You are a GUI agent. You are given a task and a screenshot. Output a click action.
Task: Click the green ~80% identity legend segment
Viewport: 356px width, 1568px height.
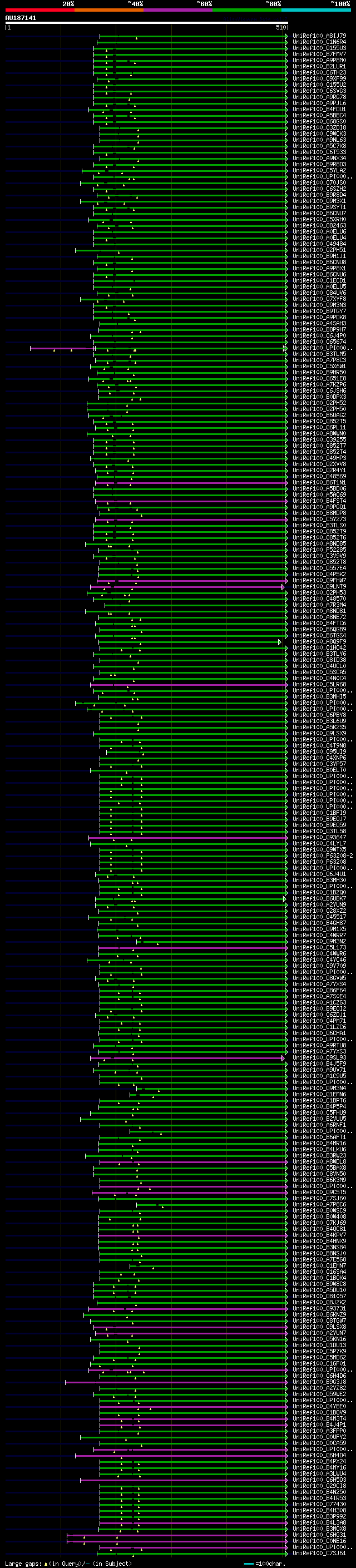pos(247,10)
